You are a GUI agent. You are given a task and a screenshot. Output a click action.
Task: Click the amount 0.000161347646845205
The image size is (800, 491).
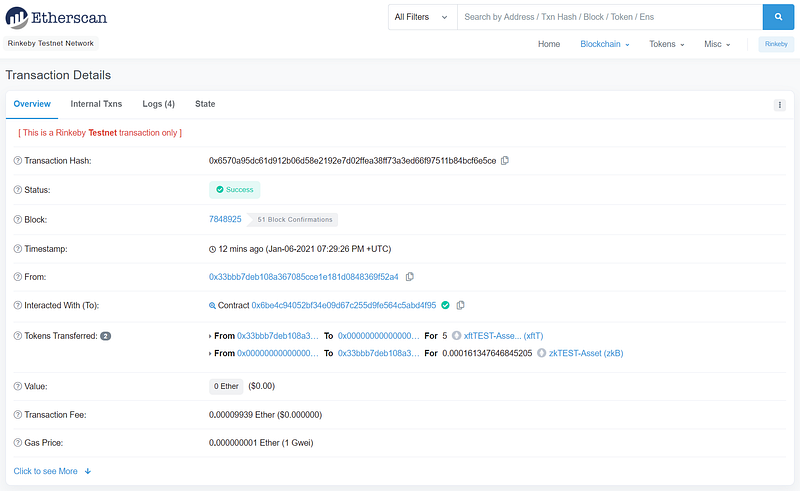coord(487,353)
